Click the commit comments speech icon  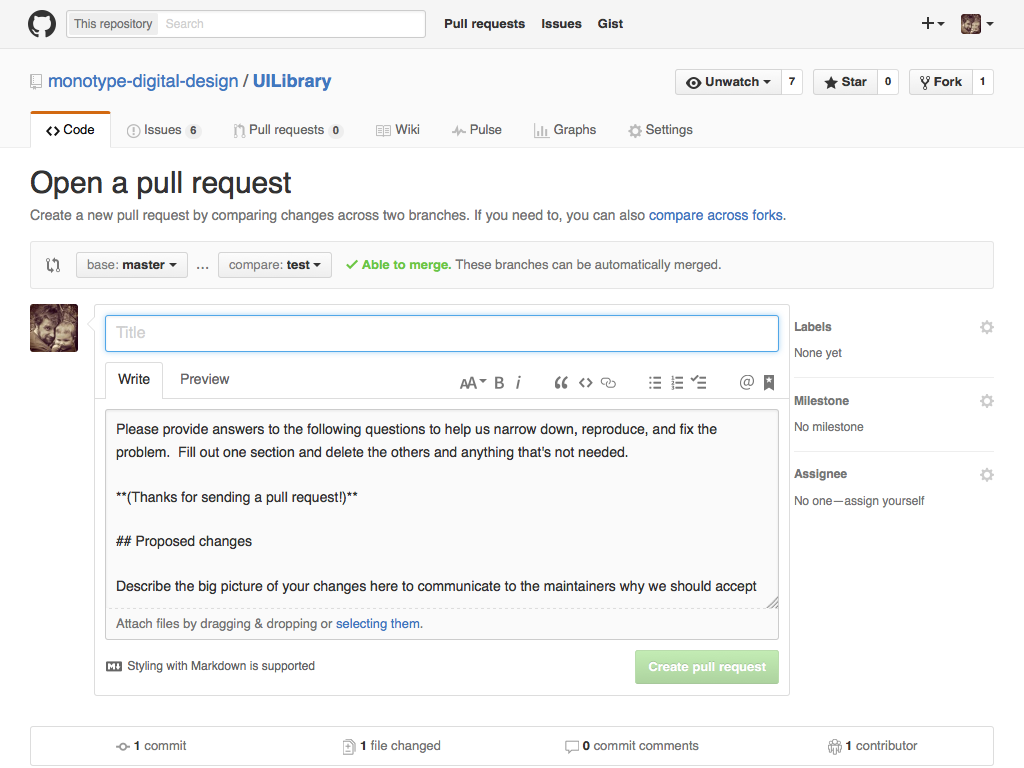pos(571,746)
